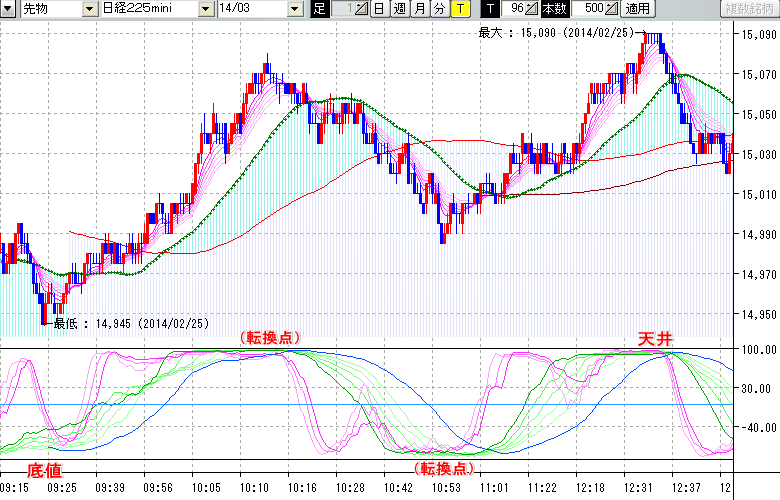The image size is (780, 500).
Task: Click the leftmost dropdown arrow in toolbar
Action: [7, 9]
